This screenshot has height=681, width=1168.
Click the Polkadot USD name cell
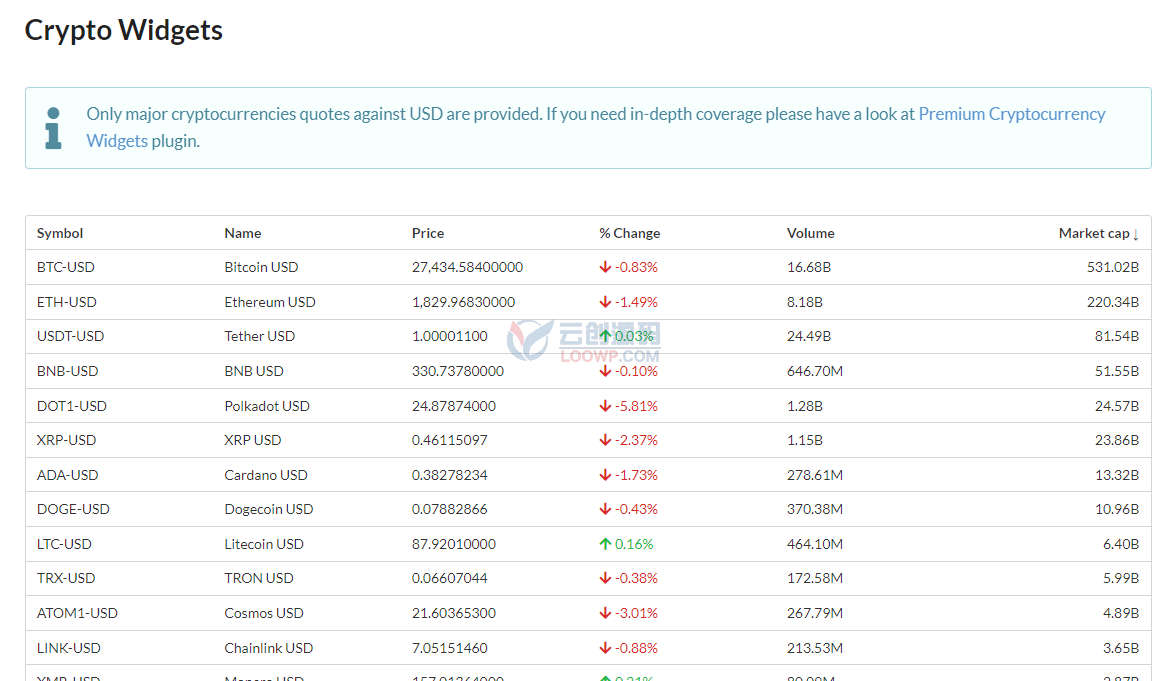click(267, 406)
